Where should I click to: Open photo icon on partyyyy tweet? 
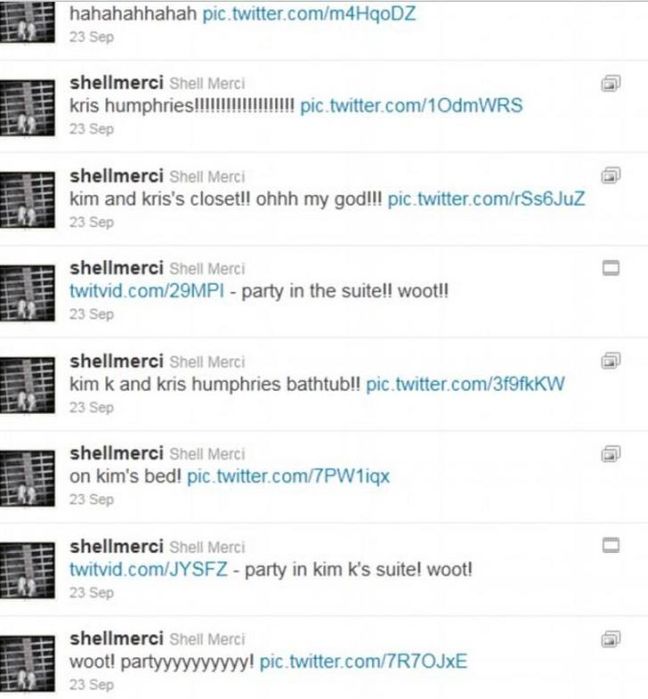click(x=611, y=639)
